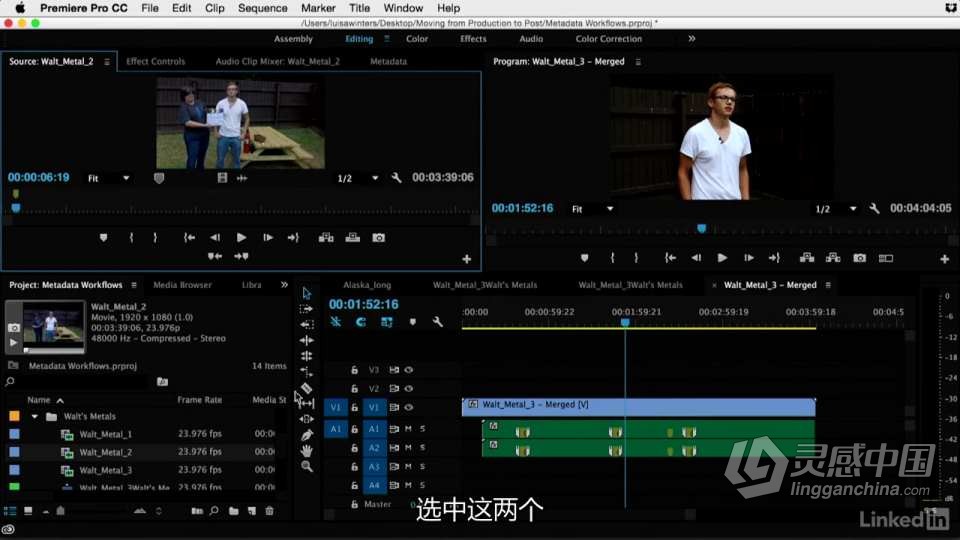Add marker in Source monitor
This screenshot has height=540, width=960.
(103, 238)
